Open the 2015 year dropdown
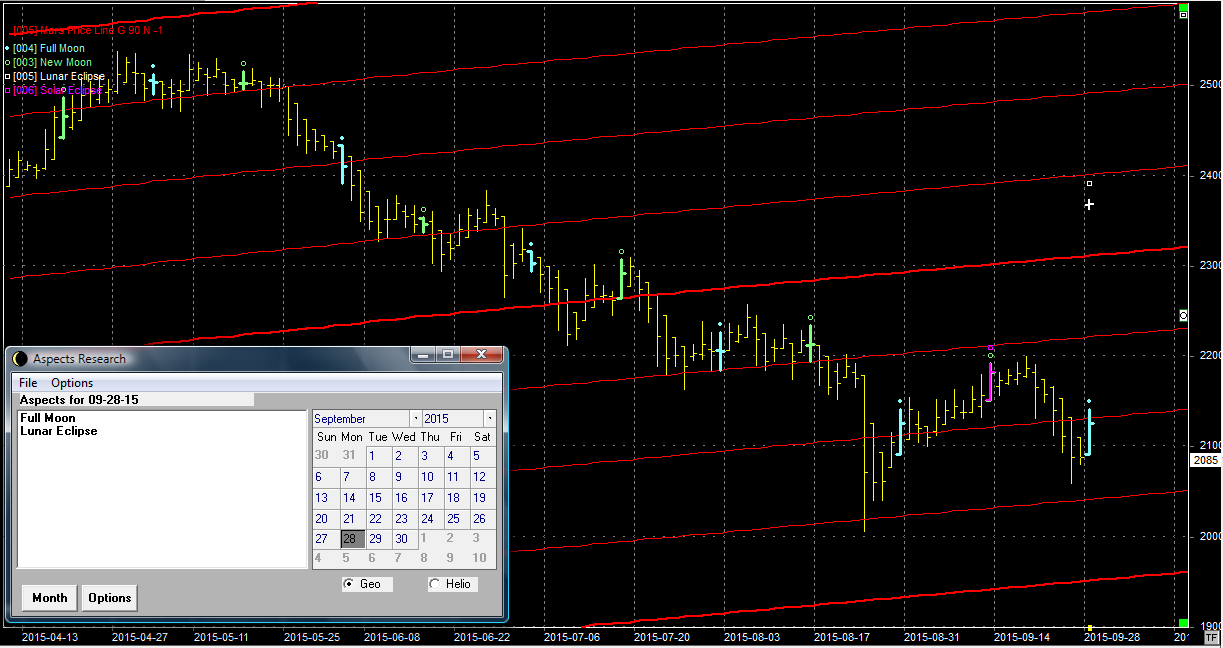The height and width of the screenshot is (648, 1223). (489, 419)
